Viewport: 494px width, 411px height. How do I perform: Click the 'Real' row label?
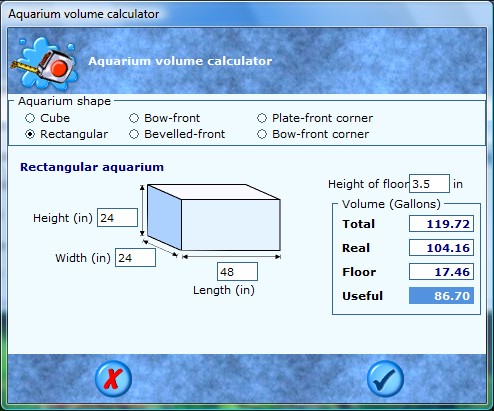(356, 248)
